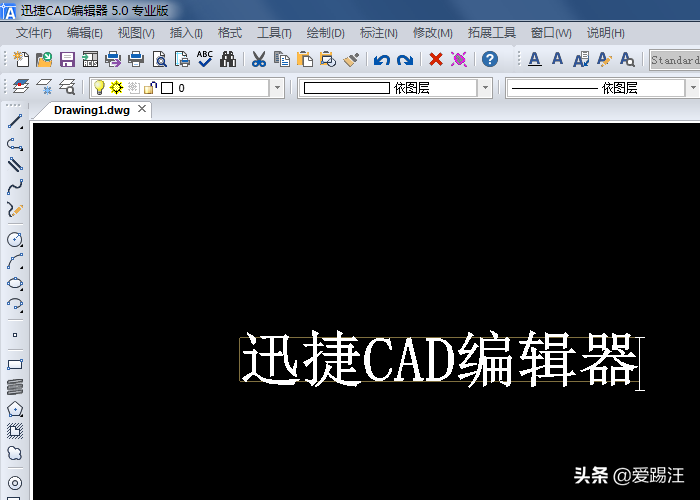Open the 修改(M) menu
This screenshot has width=700, height=500.
coord(433,33)
